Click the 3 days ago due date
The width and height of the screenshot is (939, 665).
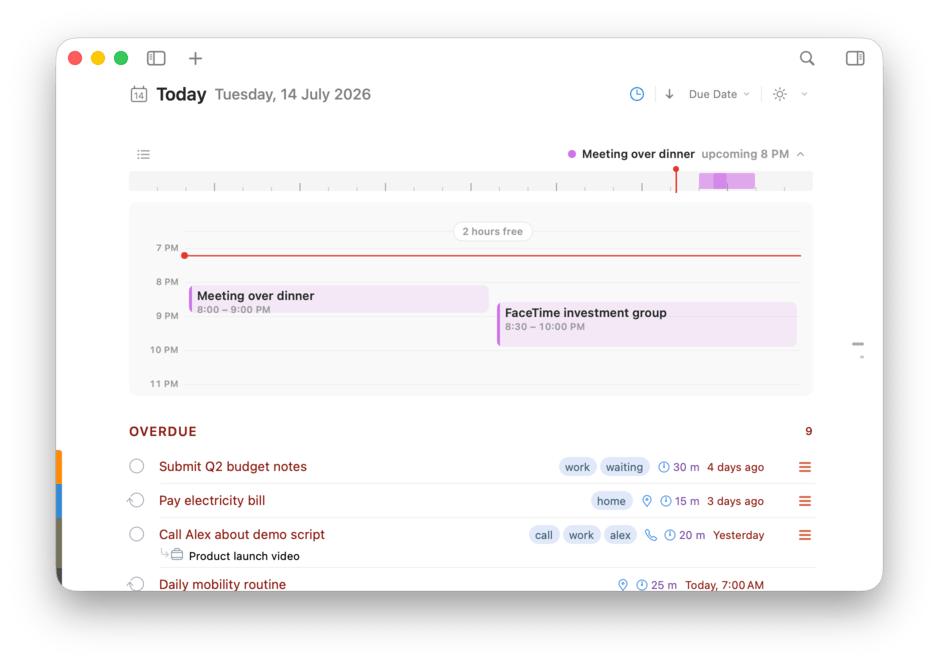(x=735, y=501)
